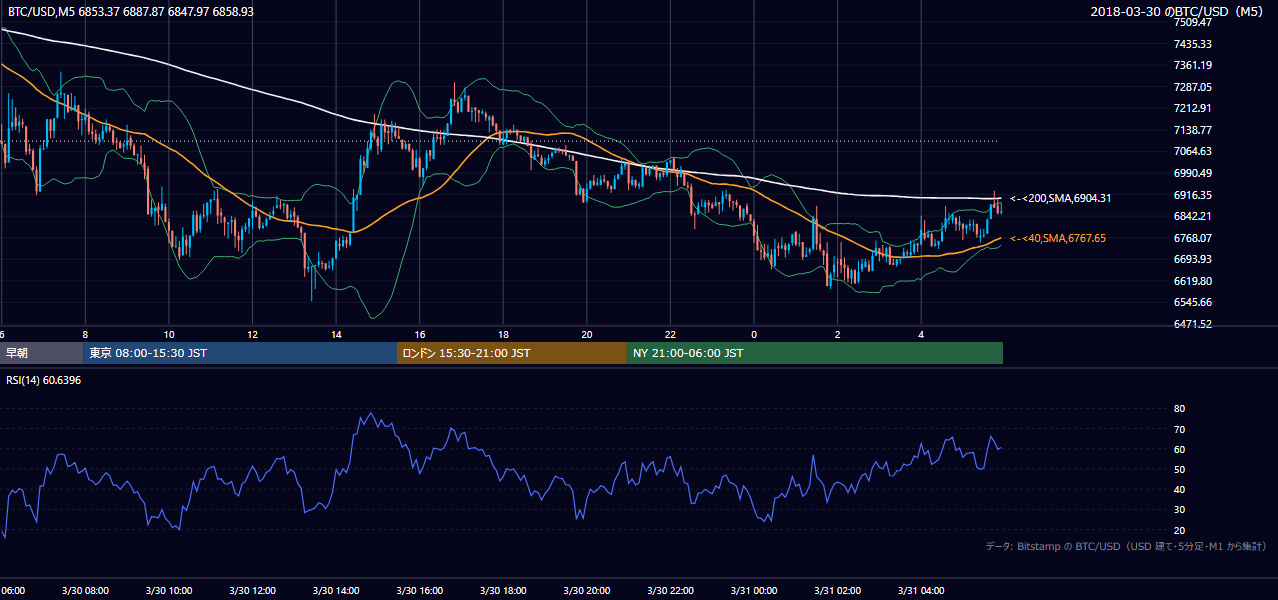Select the 200 SMA label showing 6904.31
The width and height of the screenshot is (1278, 600).
tap(1060, 198)
